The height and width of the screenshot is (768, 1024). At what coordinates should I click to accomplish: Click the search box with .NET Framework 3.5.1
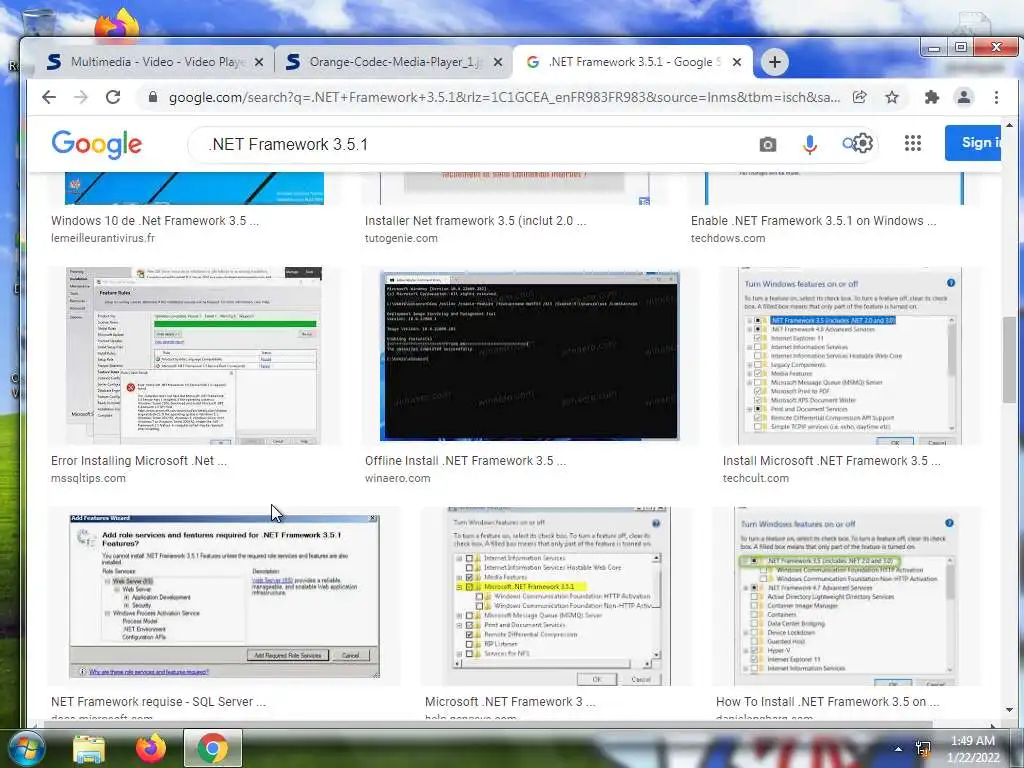click(477, 144)
